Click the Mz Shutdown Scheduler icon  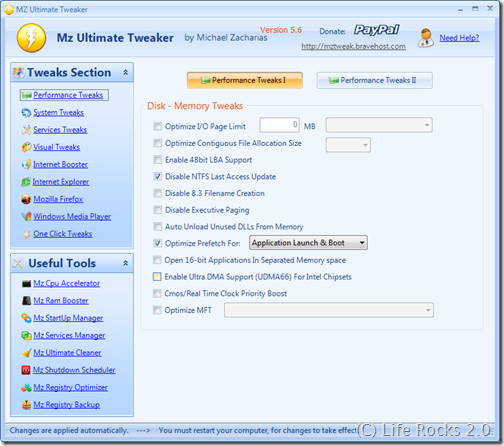(x=26, y=370)
